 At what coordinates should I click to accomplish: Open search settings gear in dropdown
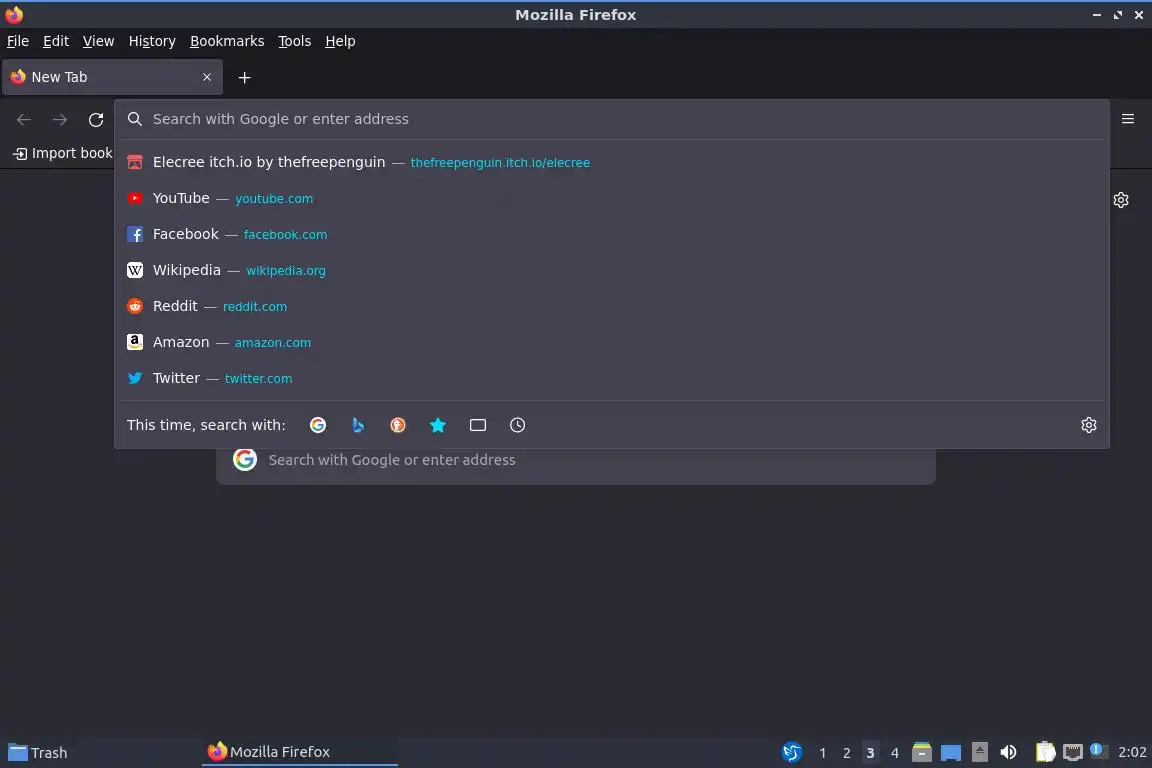coord(1089,425)
